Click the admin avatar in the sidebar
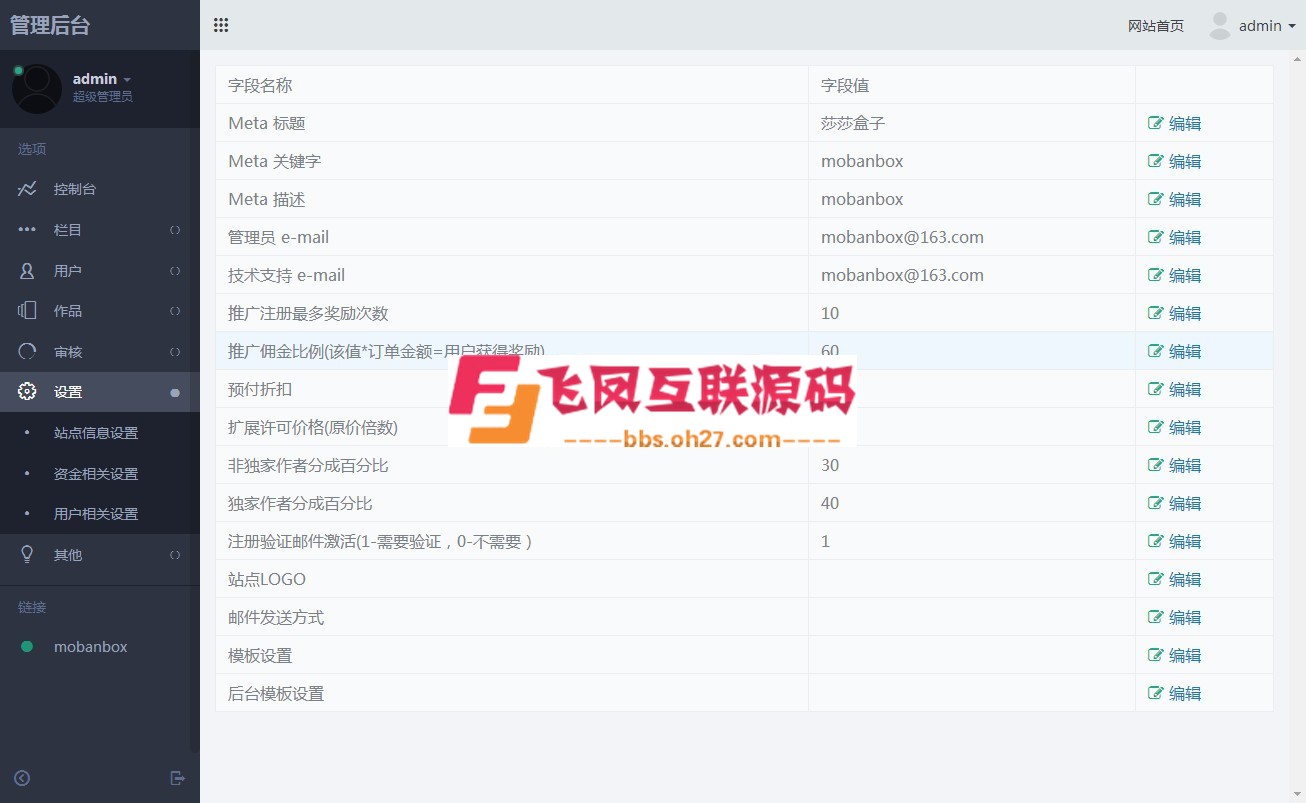 (x=36, y=89)
